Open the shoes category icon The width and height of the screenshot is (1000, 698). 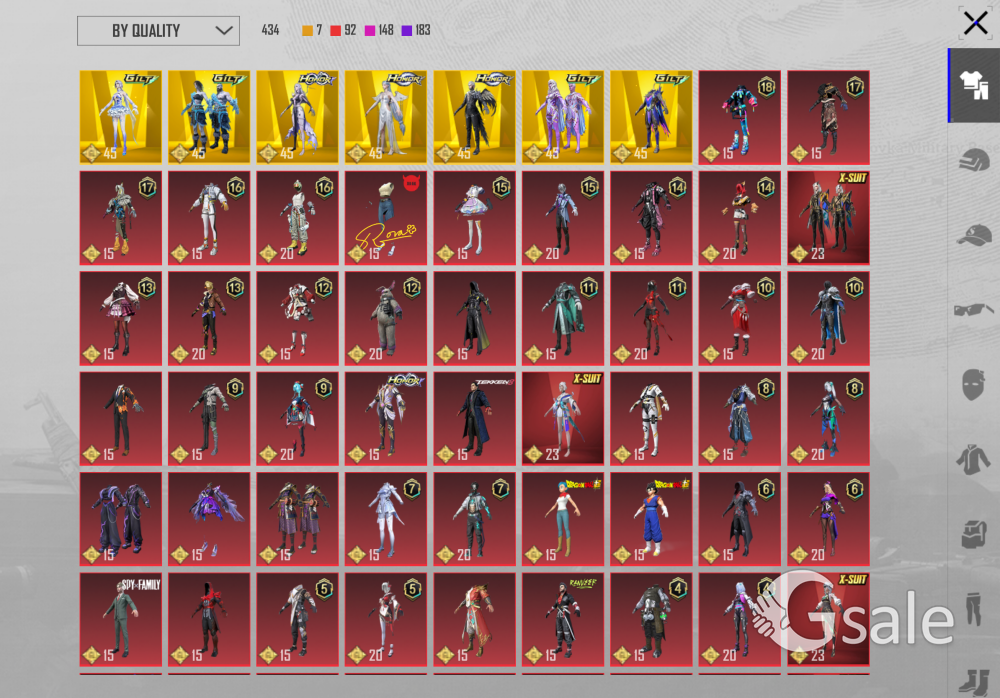[x=974, y=680]
